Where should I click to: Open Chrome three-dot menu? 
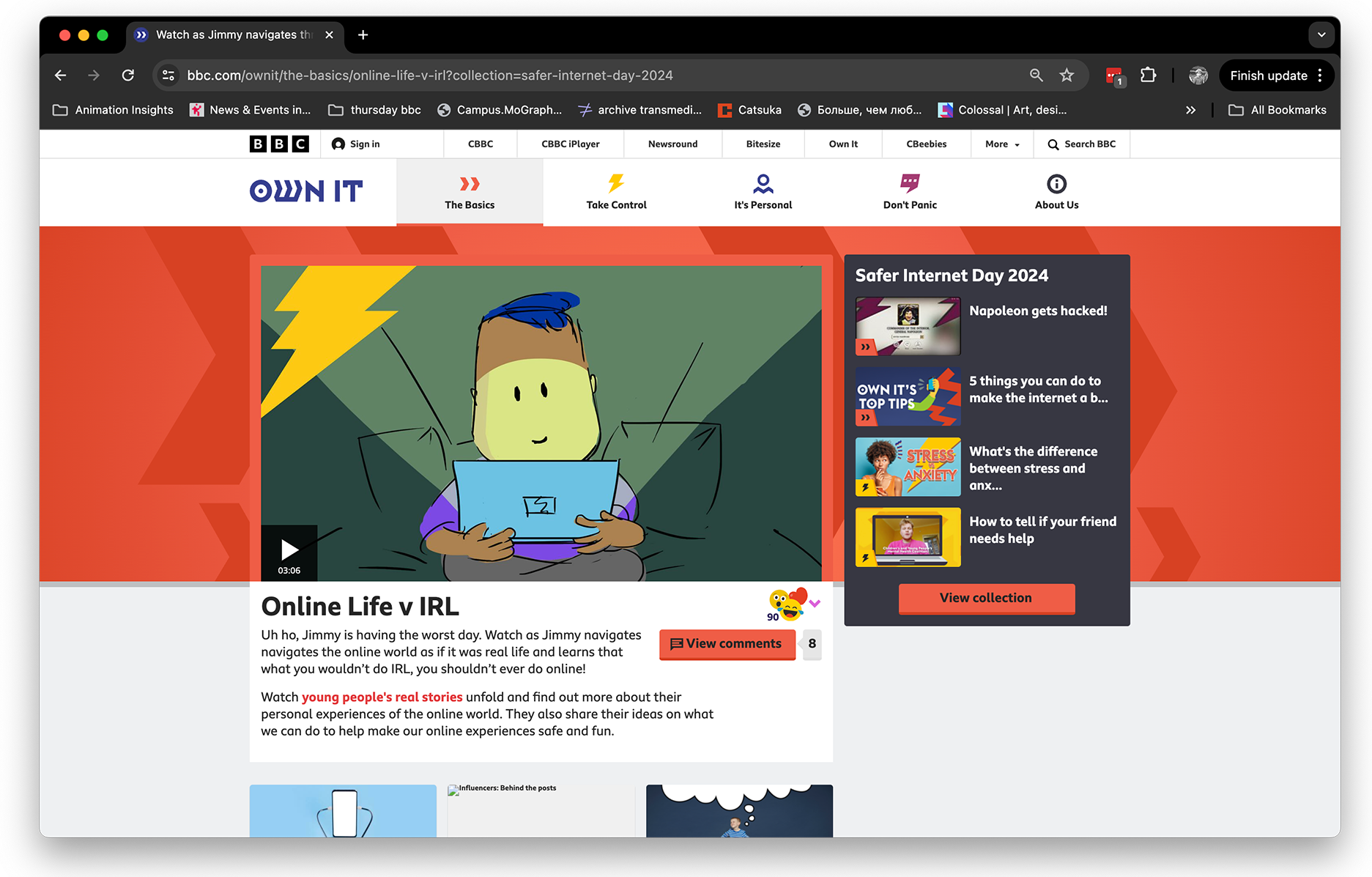click(1320, 75)
